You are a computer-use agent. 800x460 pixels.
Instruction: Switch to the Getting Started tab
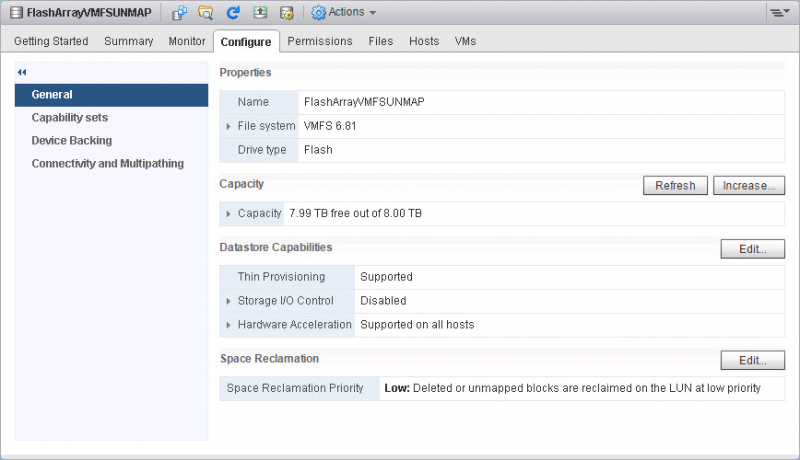(51, 41)
